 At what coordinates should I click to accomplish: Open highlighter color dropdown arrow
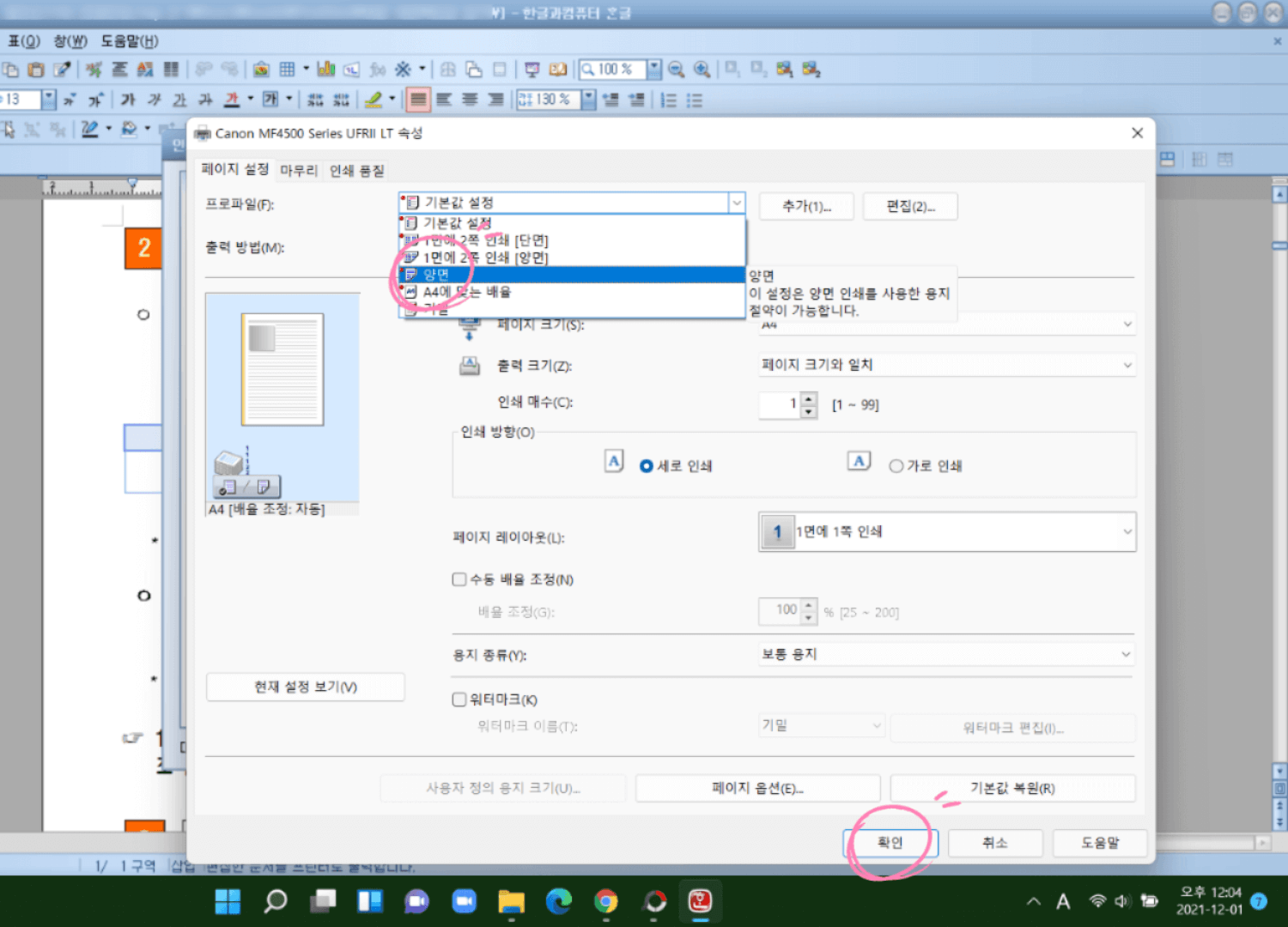[x=392, y=100]
